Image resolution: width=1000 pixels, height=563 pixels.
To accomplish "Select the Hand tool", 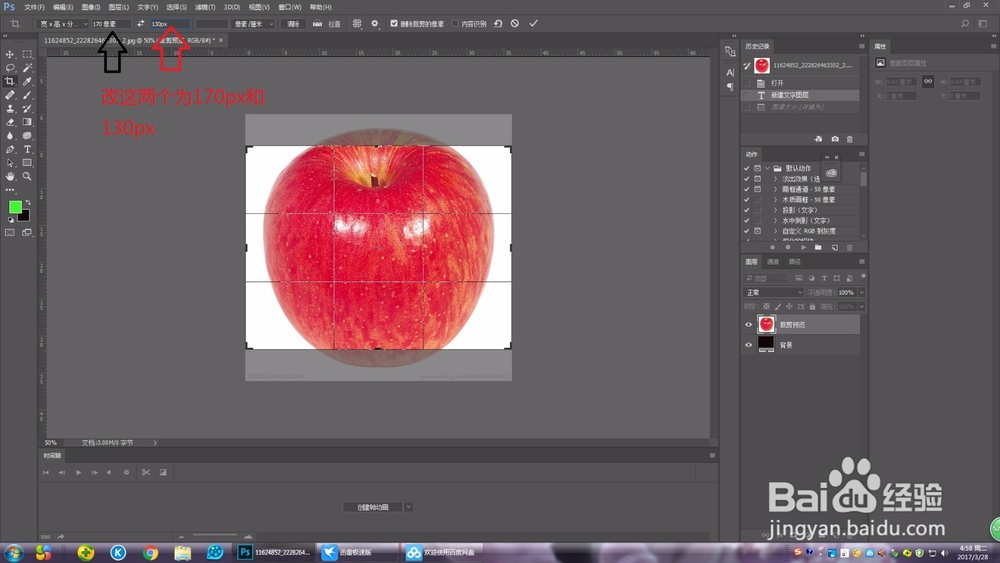I will point(10,176).
